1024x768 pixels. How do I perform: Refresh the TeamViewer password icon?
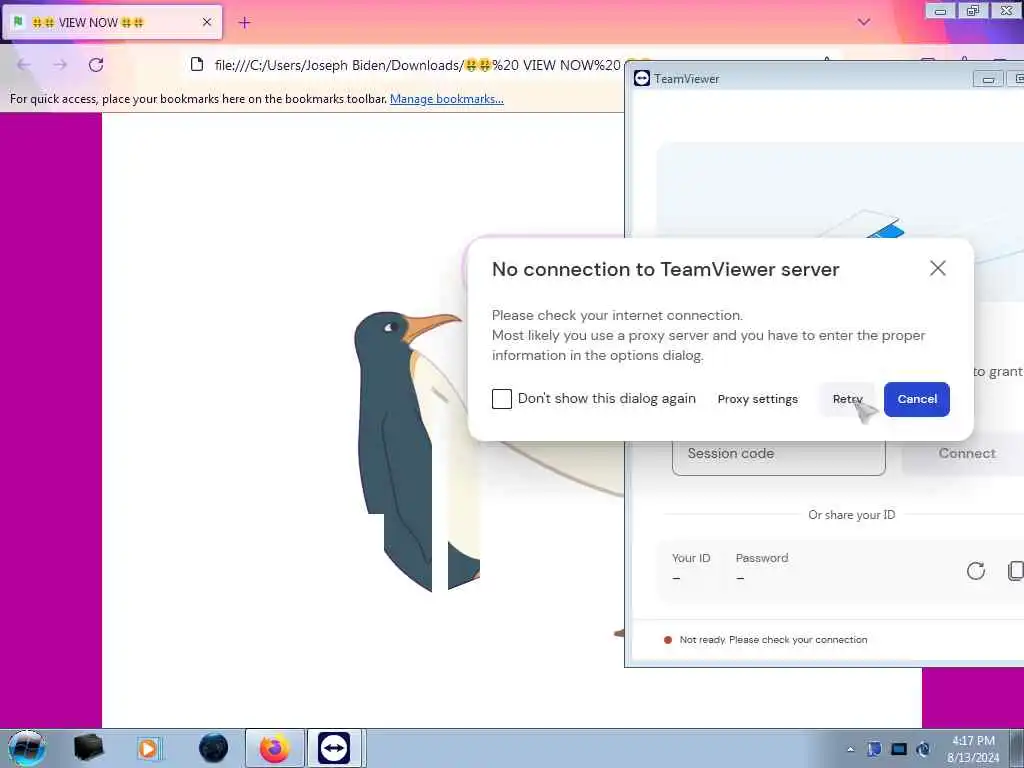[976, 570]
